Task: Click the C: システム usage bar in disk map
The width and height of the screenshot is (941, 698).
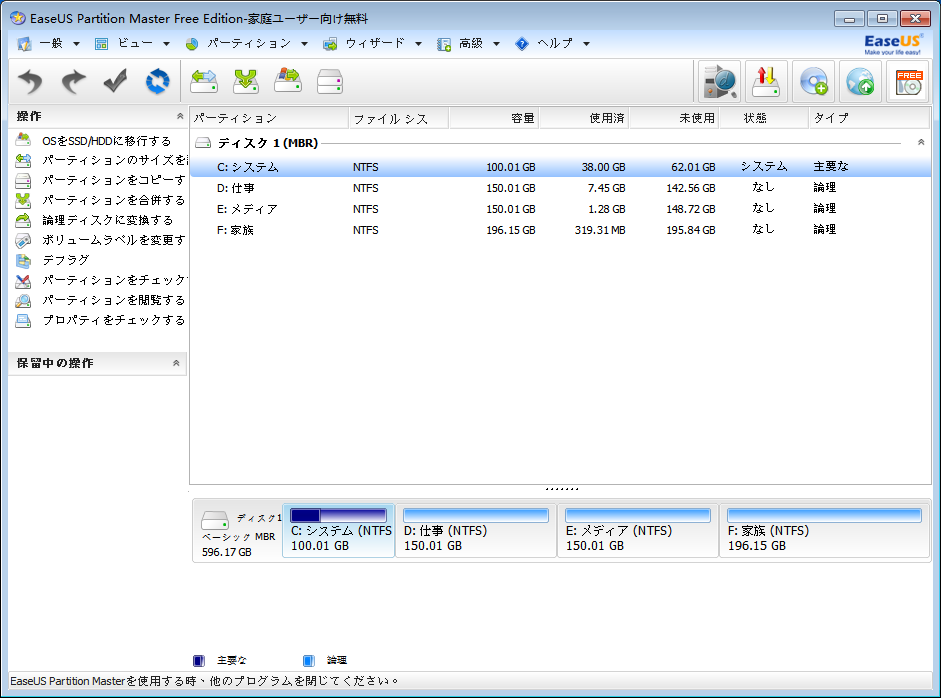Action: click(338, 515)
